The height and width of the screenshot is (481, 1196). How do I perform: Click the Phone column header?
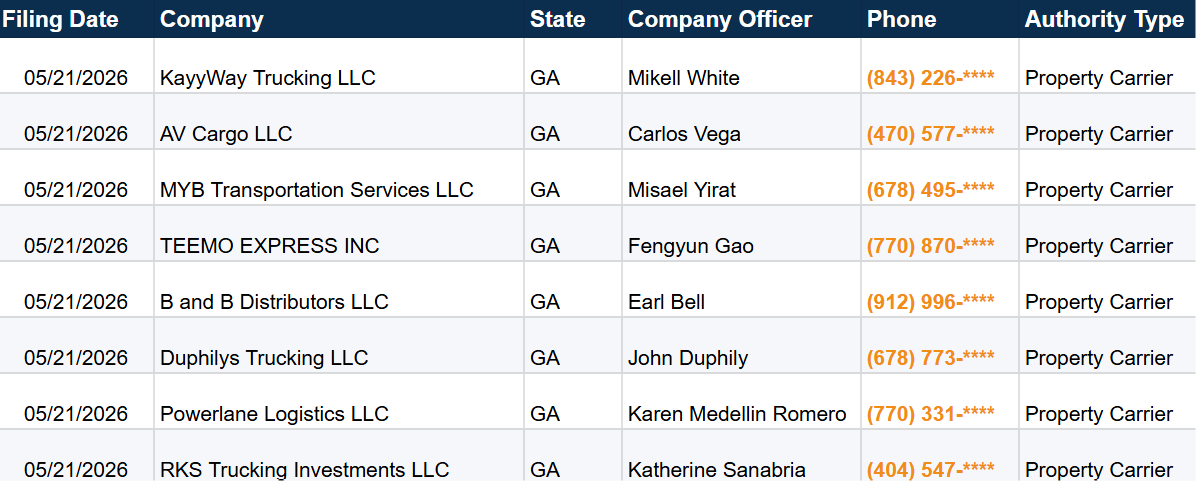(x=902, y=20)
